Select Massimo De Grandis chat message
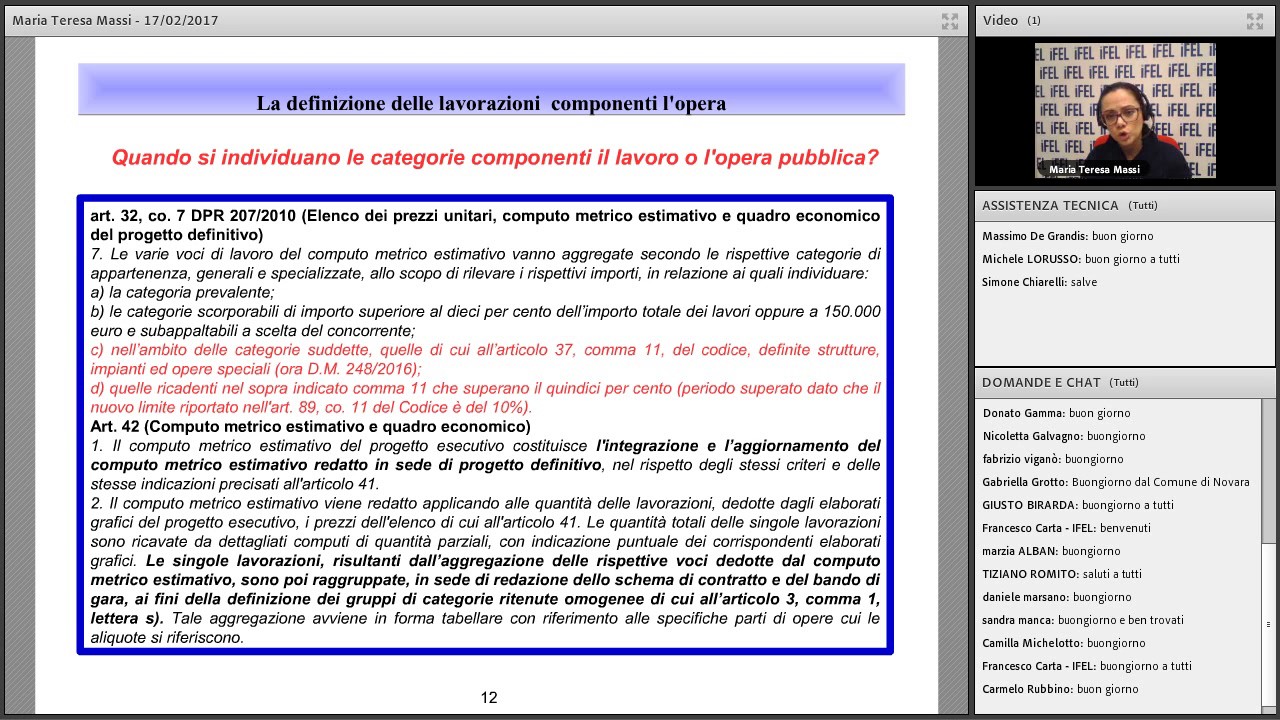The height and width of the screenshot is (720, 1280). coord(1067,236)
